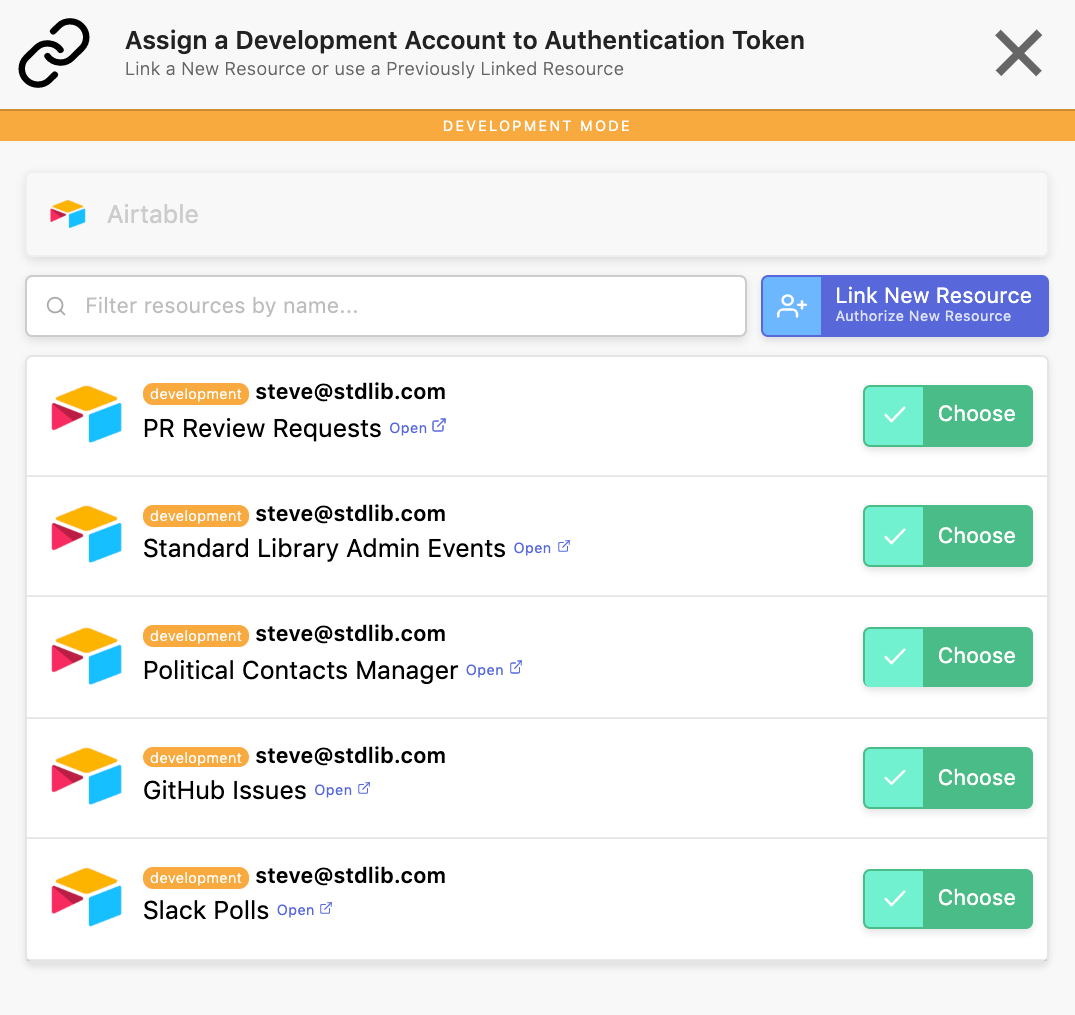Image resolution: width=1075 pixels, height=1015 pixels.
Task: Click Airtable icon for Standard Library Admin Events
Action: coord(86,534)
